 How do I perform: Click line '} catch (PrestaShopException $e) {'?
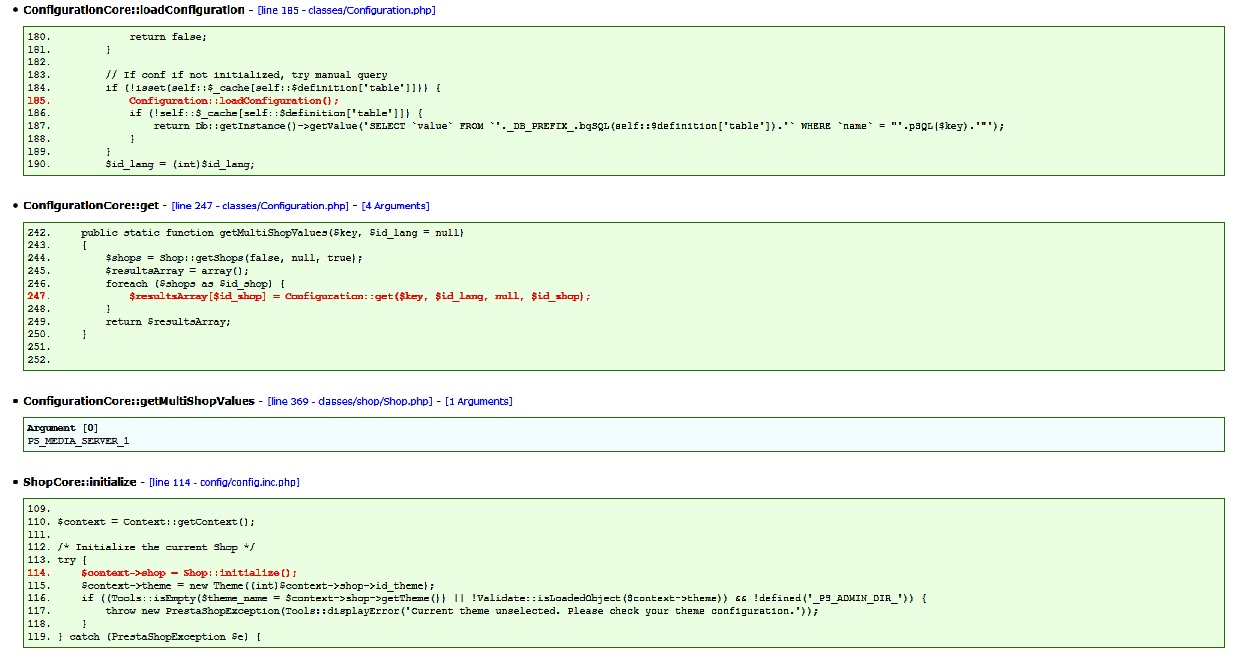pyautogui.click(x=159, y=637)
